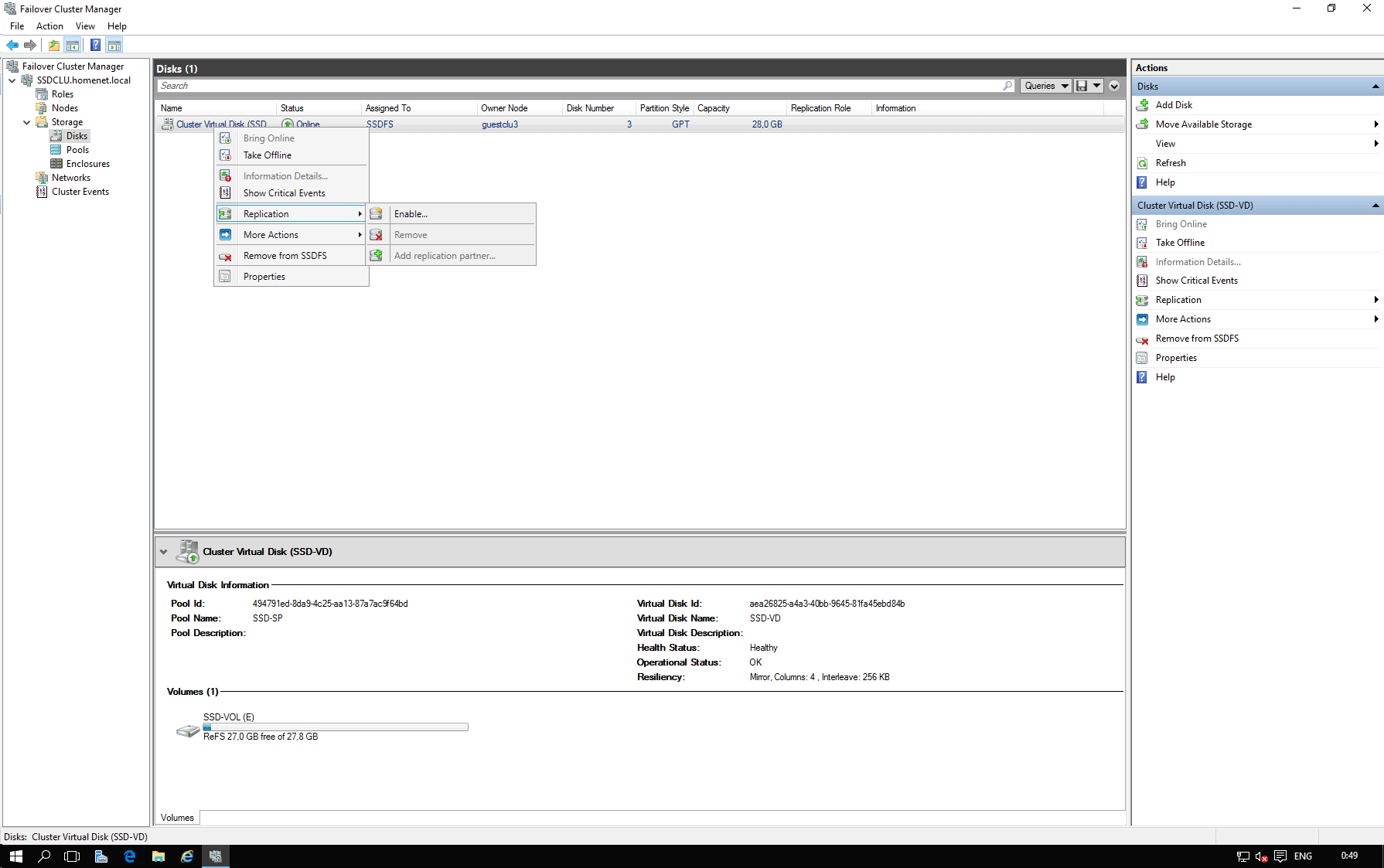Open the Queries dropdown

pos(1046,86)
